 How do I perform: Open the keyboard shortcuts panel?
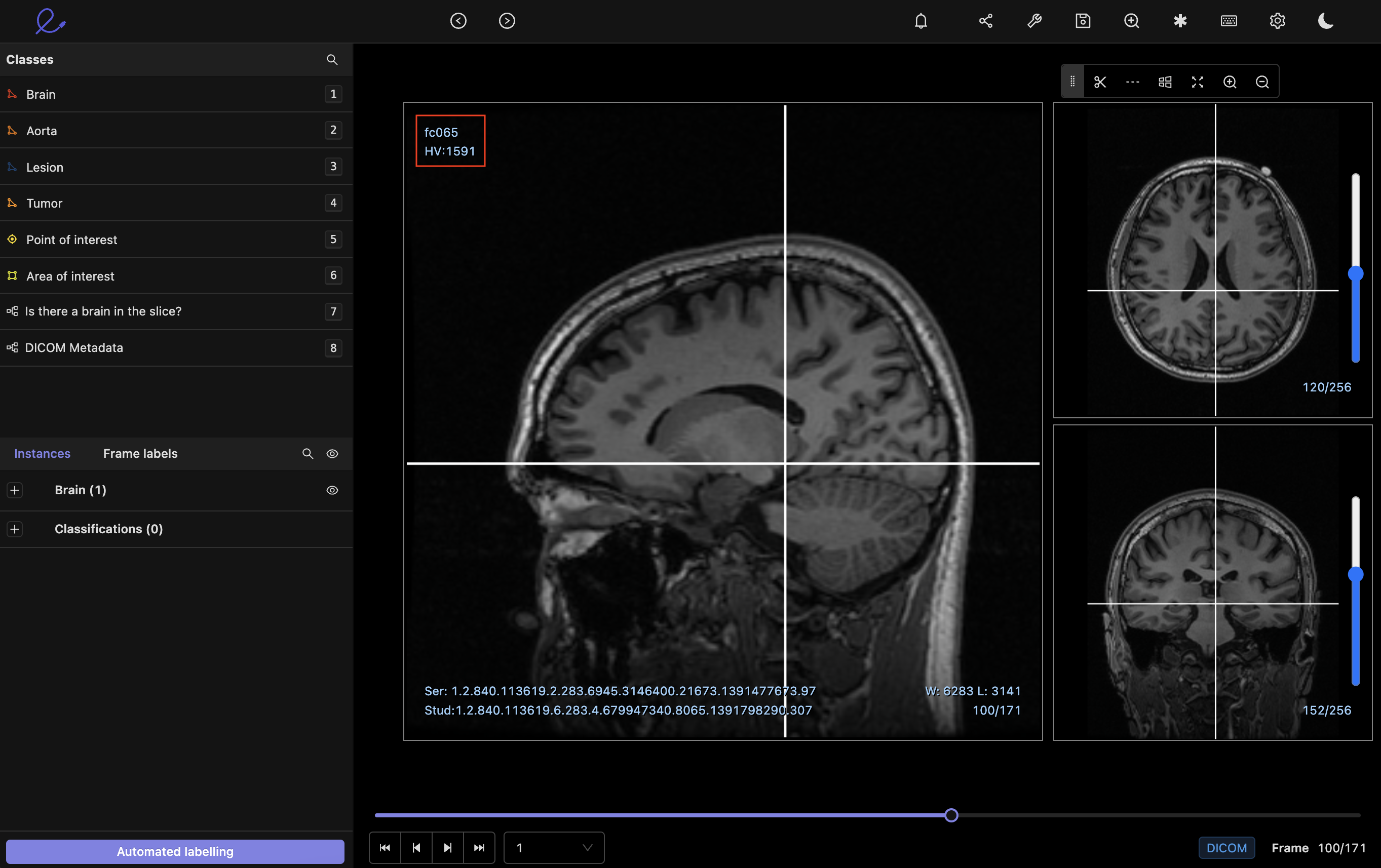[1229, 21]
